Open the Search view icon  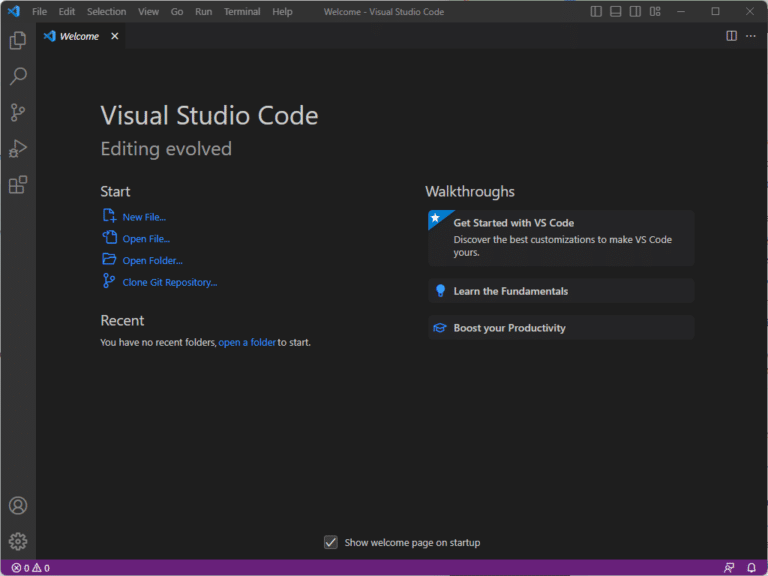(x=18, y=76)
